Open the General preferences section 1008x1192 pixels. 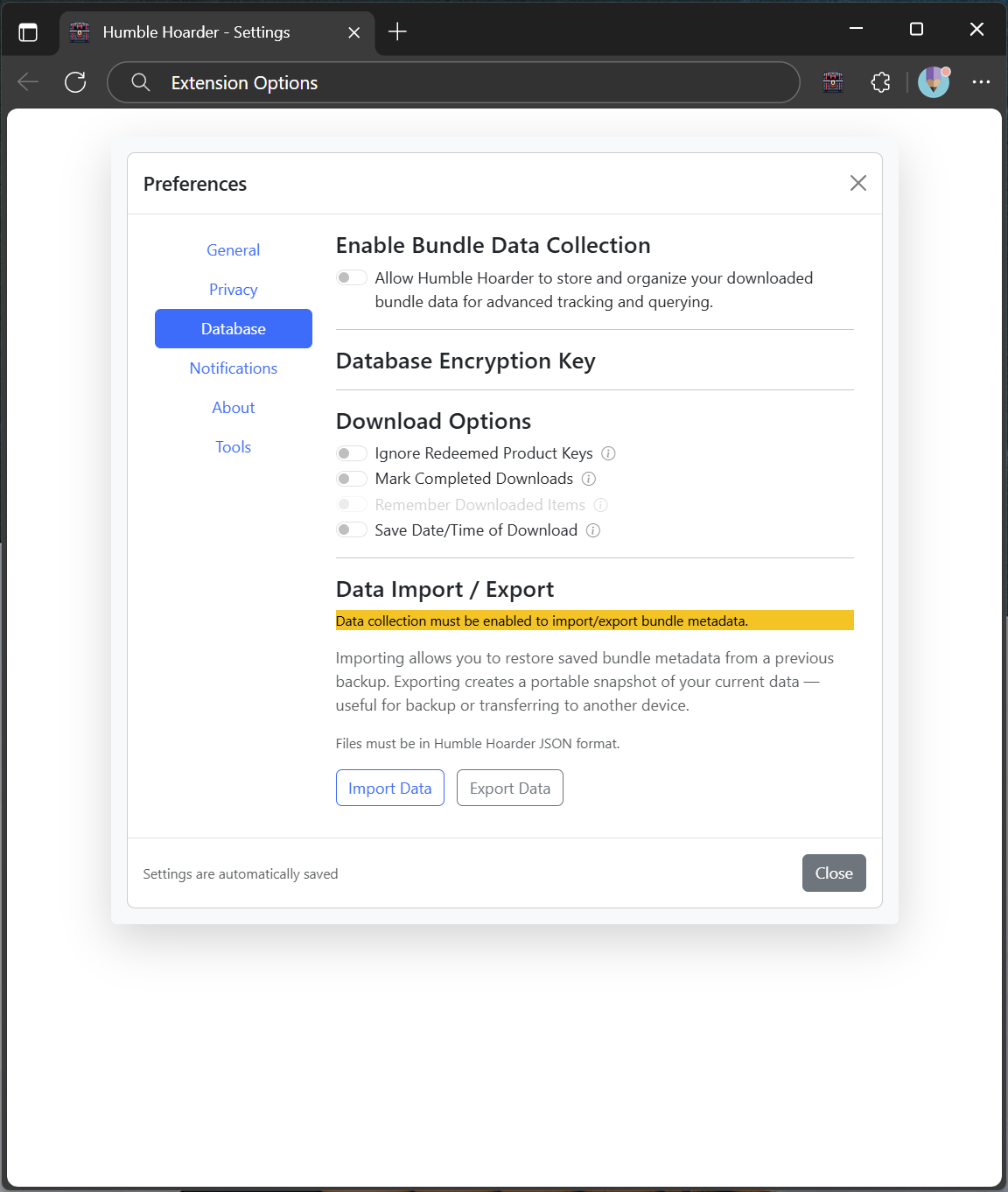tap(234, 250)
